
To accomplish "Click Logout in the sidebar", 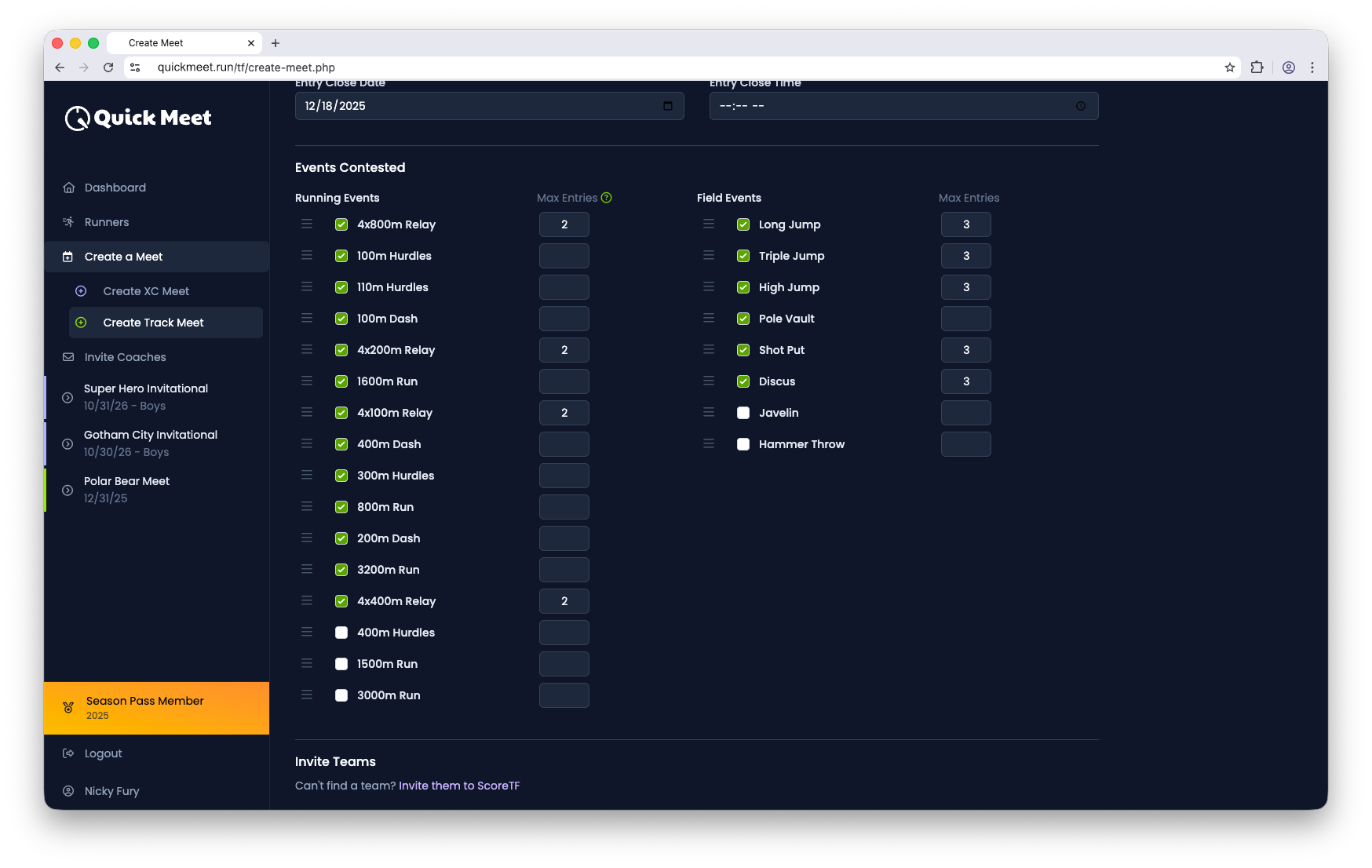I will coord(103,753).
